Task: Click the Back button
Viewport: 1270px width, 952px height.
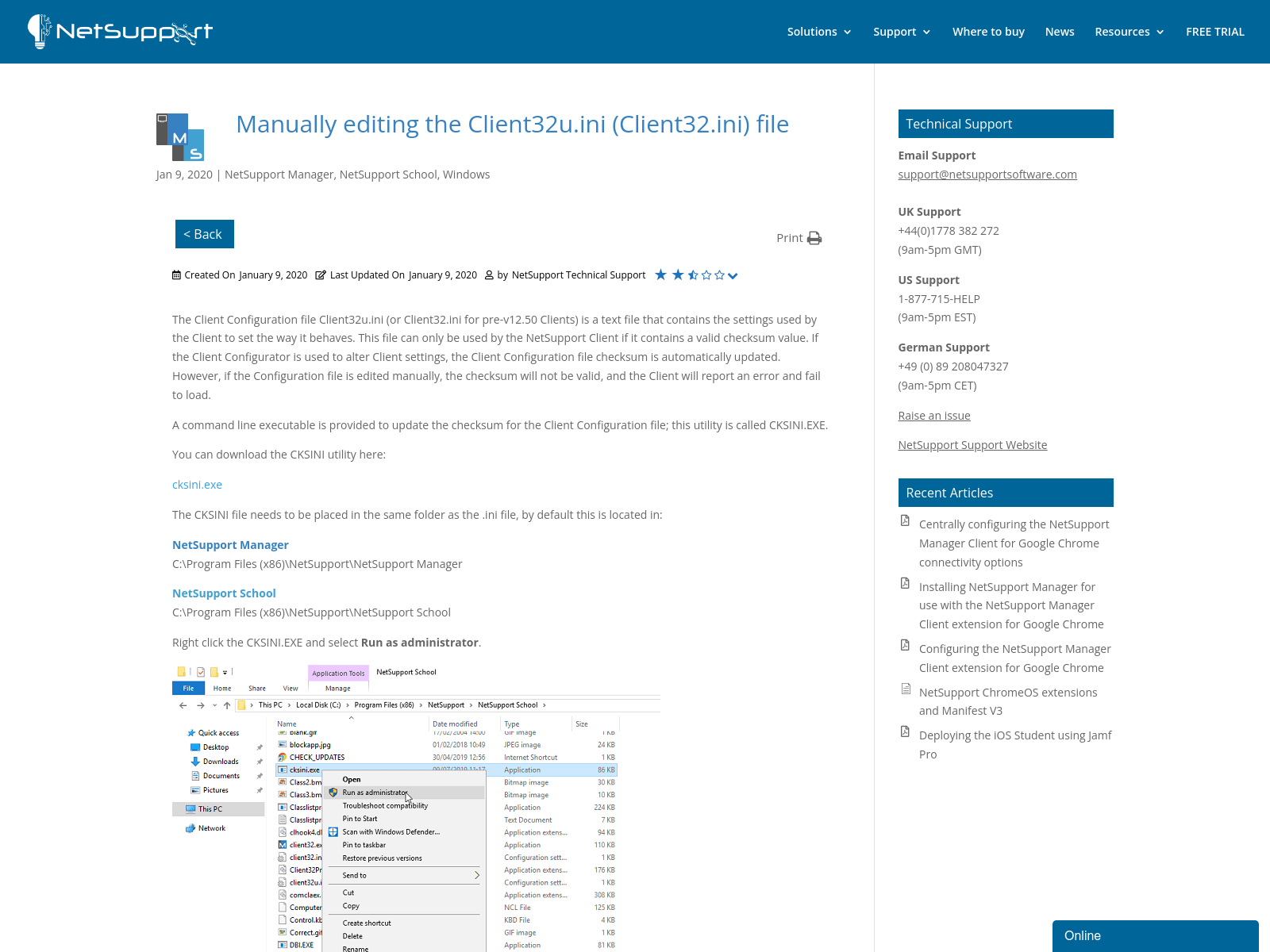Action: pyautogui.click(x=205, y=234)
